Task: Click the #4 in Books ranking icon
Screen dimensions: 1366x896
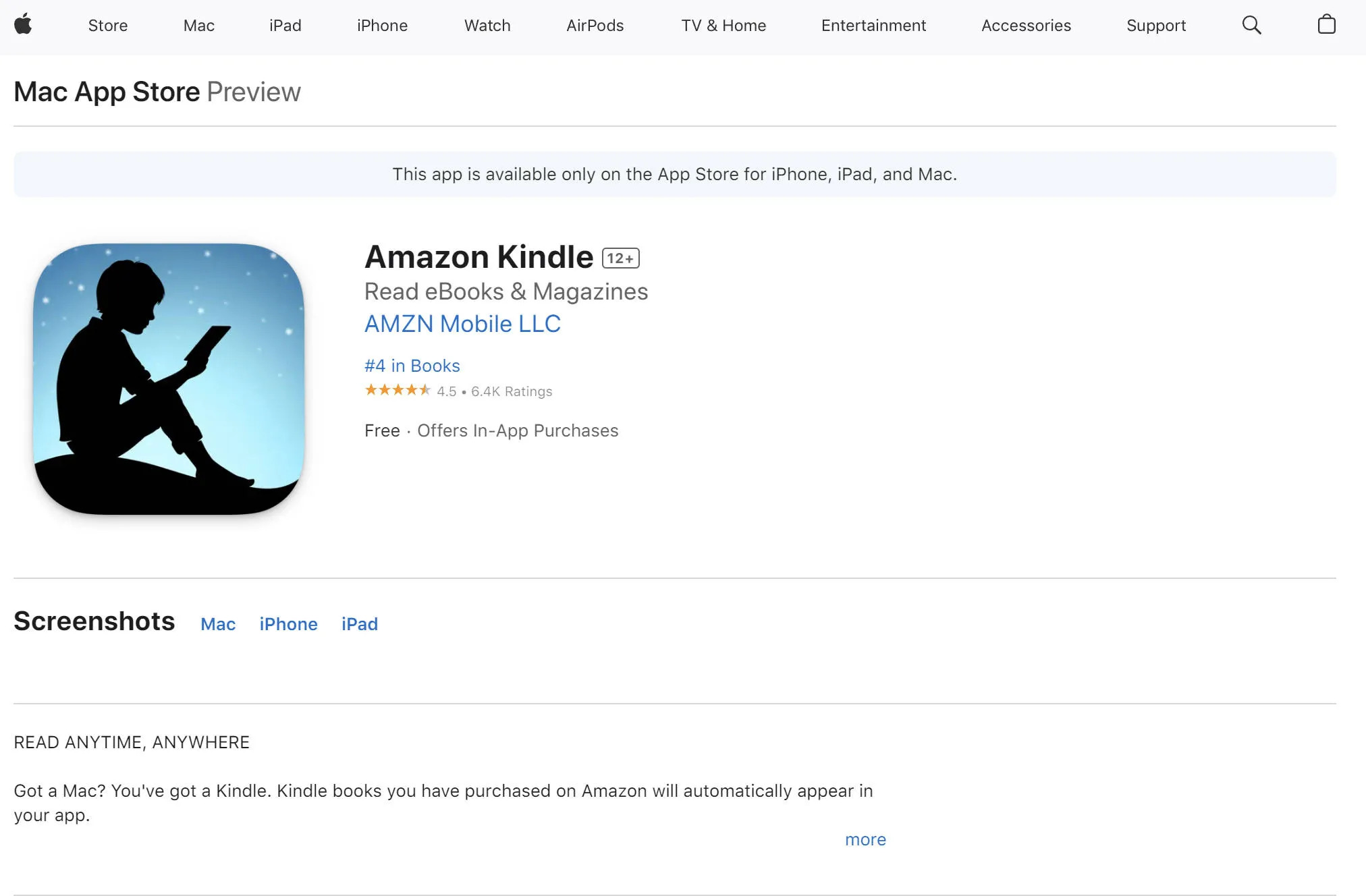Action: coord(412,365)
